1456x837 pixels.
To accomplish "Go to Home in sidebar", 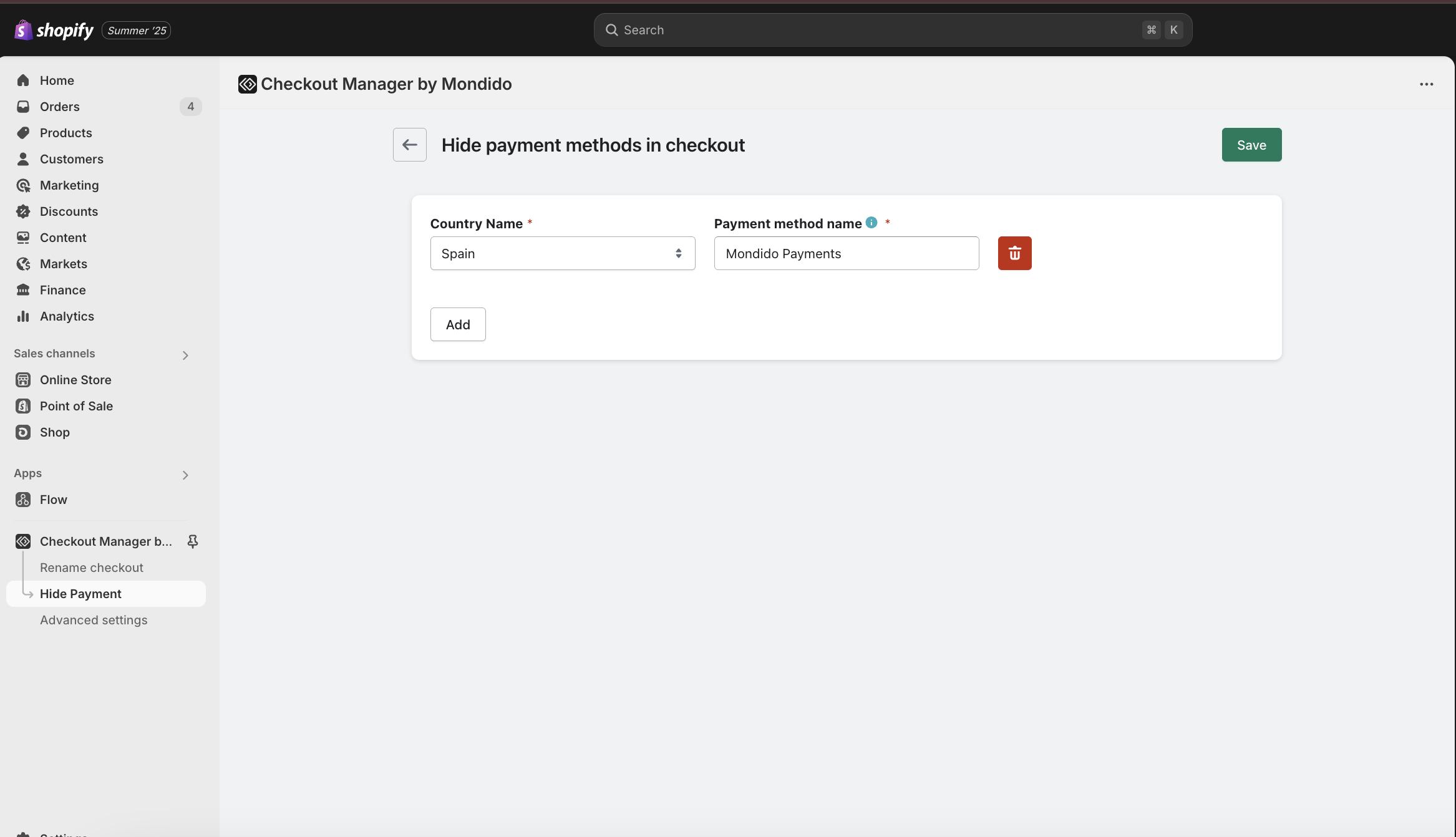I will [57, 80].
